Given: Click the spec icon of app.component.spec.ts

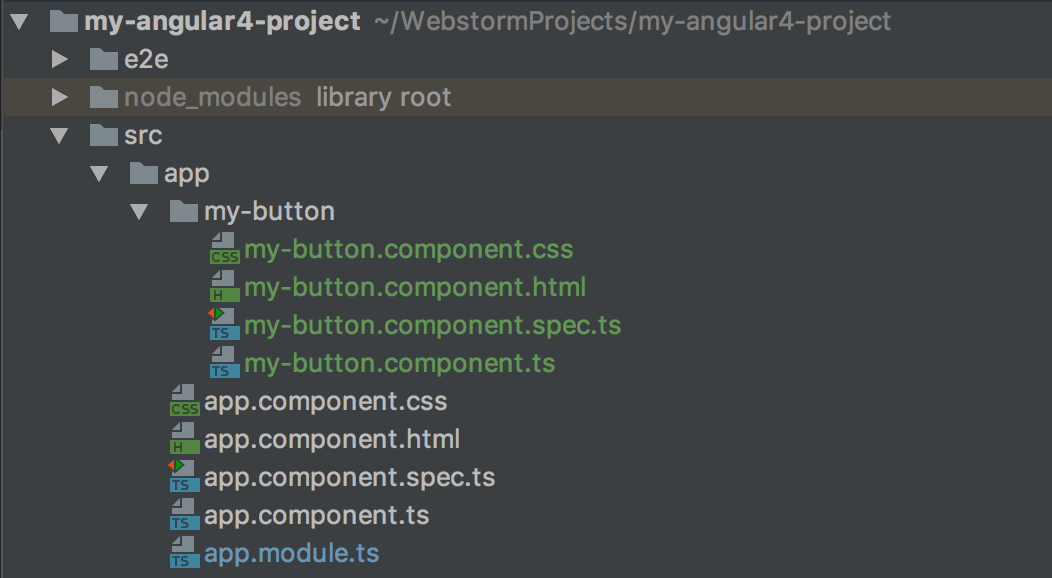Looking at the screenshot, I should point(184,477).
